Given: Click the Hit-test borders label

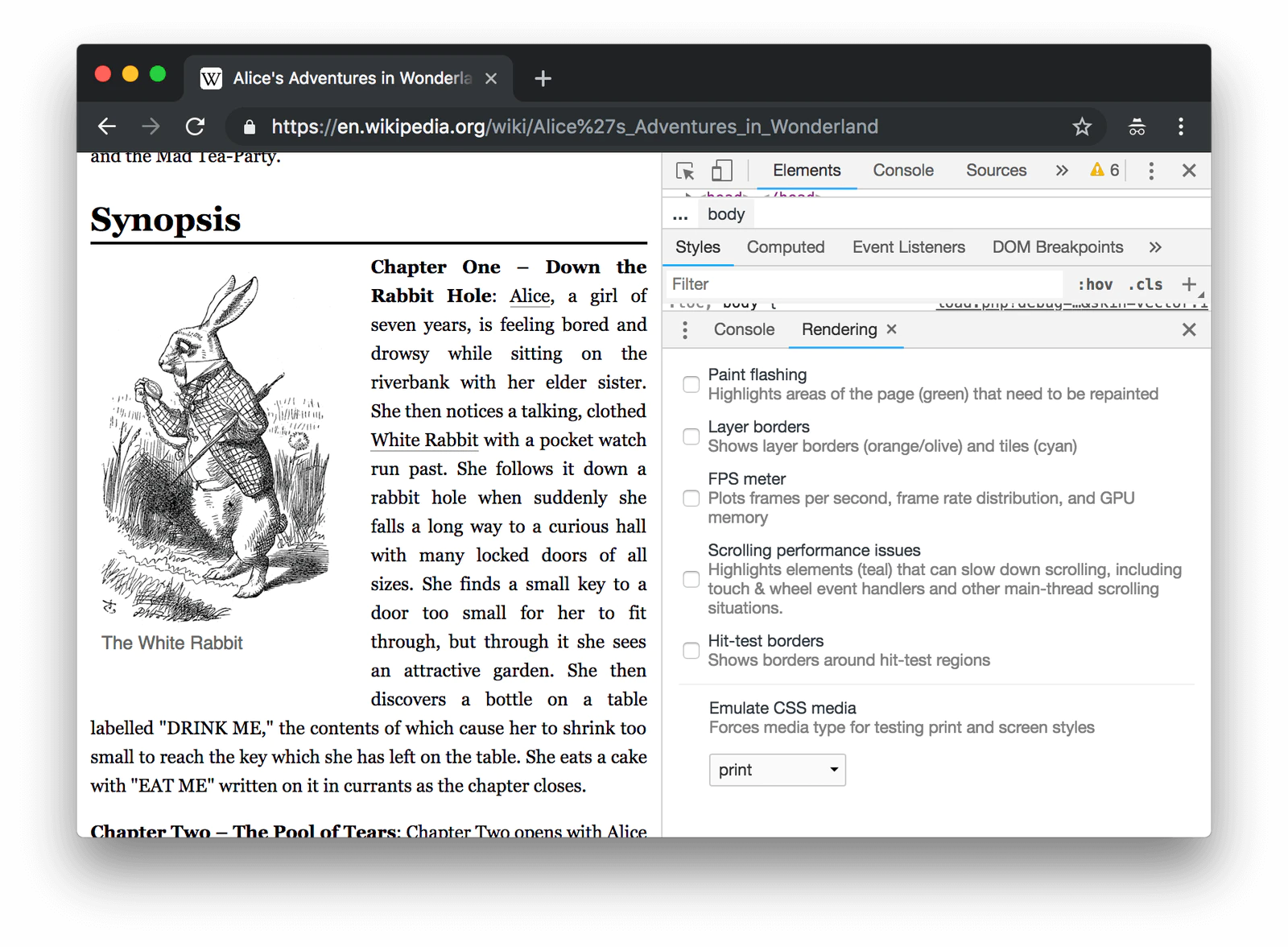Looking at the screenshot, I should click(766, 641).
